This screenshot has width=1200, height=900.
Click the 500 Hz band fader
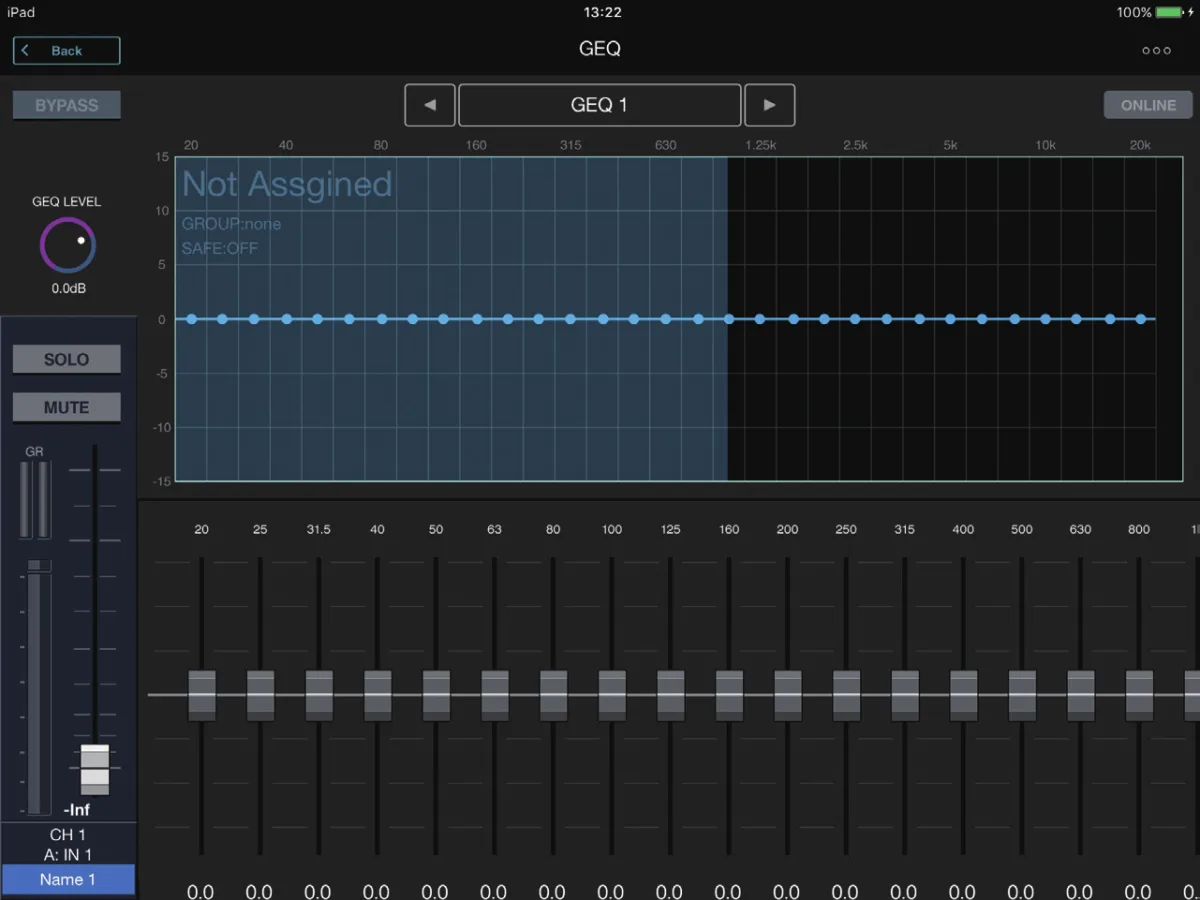point(1022,695)
